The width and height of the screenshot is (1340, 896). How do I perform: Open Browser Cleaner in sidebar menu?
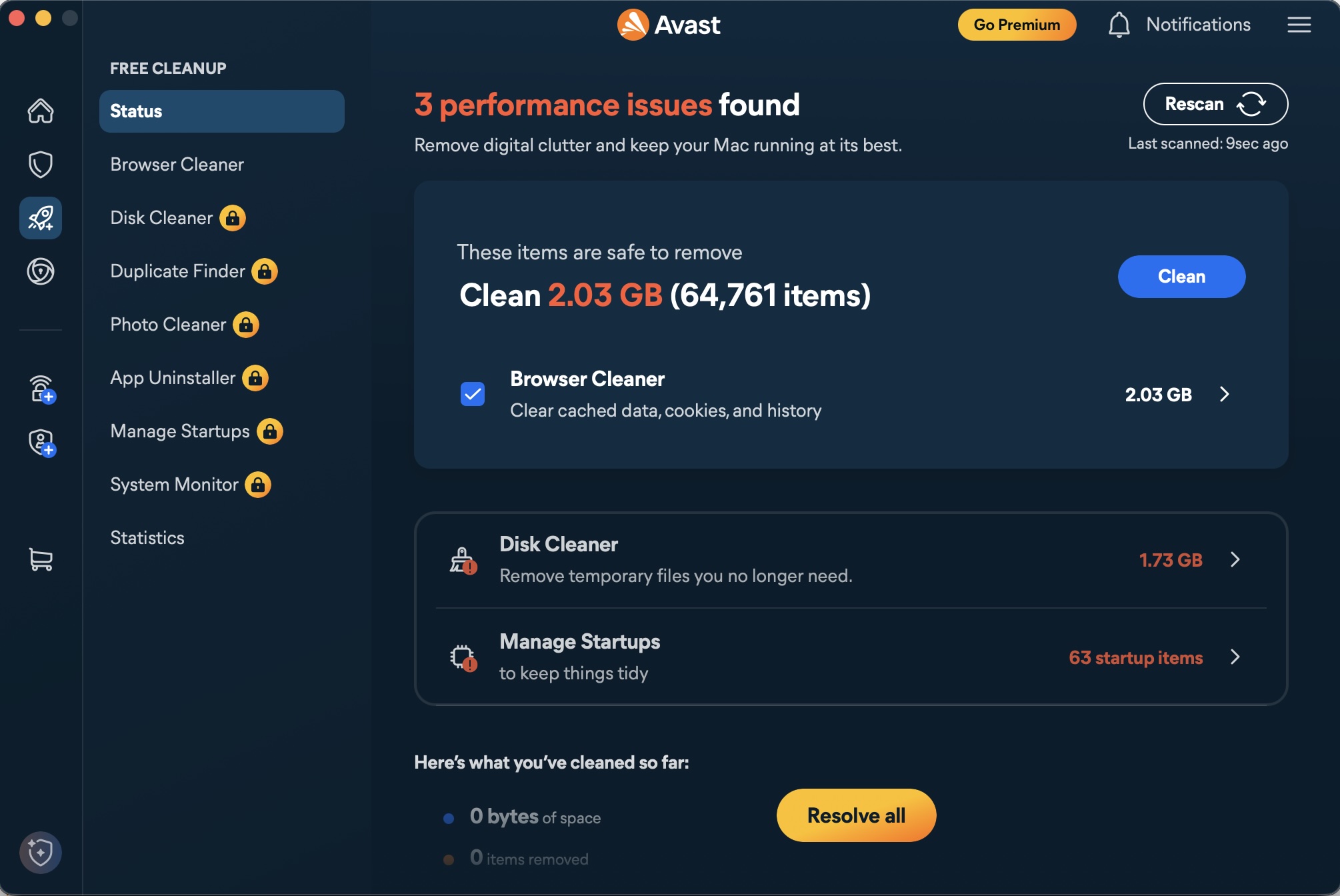(x=177, y=165)
